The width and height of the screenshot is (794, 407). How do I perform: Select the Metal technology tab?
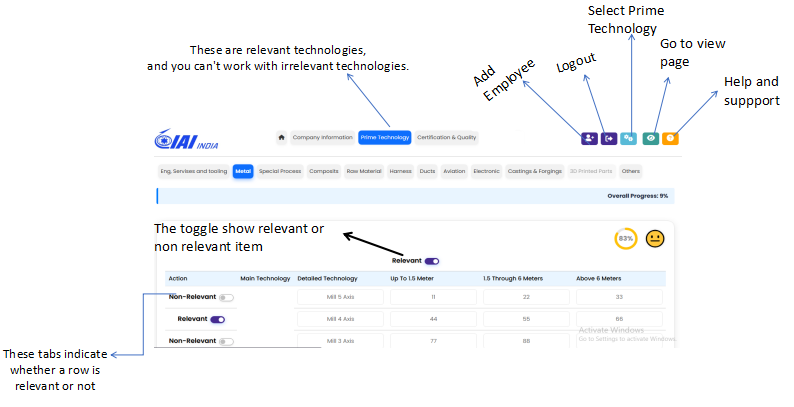pos(243,171)
